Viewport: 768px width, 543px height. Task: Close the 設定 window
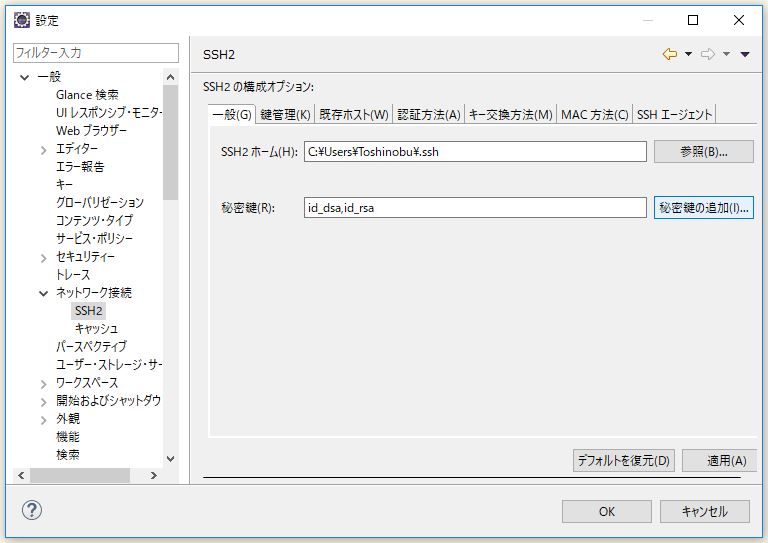coord(739,20)
